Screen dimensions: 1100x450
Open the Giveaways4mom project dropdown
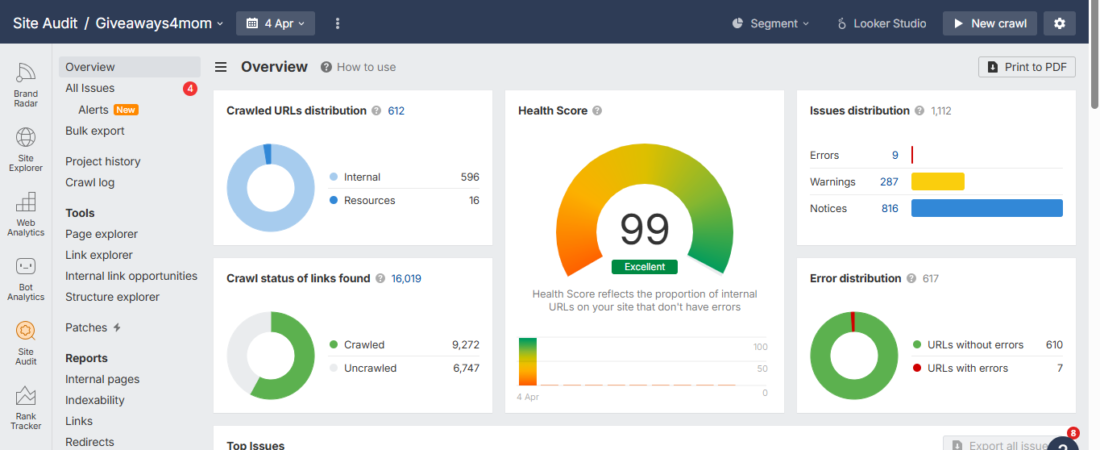160,23
